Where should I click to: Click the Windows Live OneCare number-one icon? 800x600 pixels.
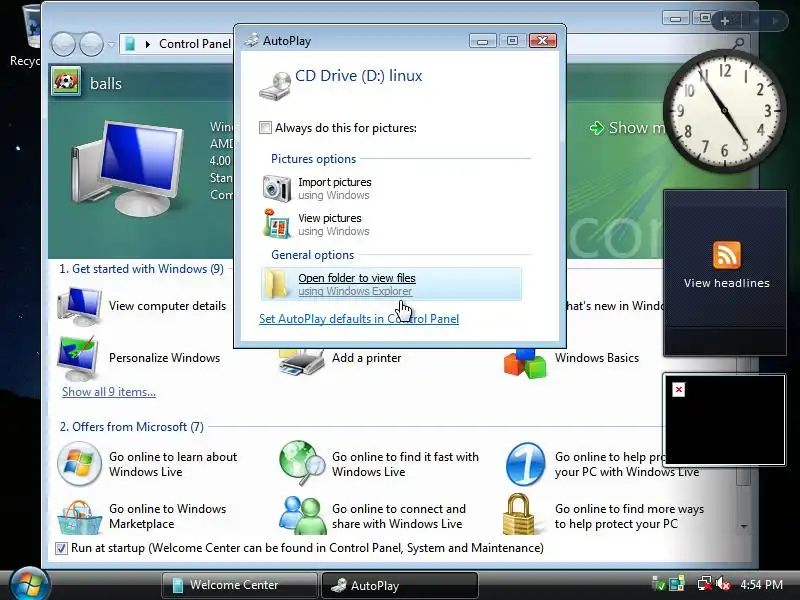coord(526,464)
